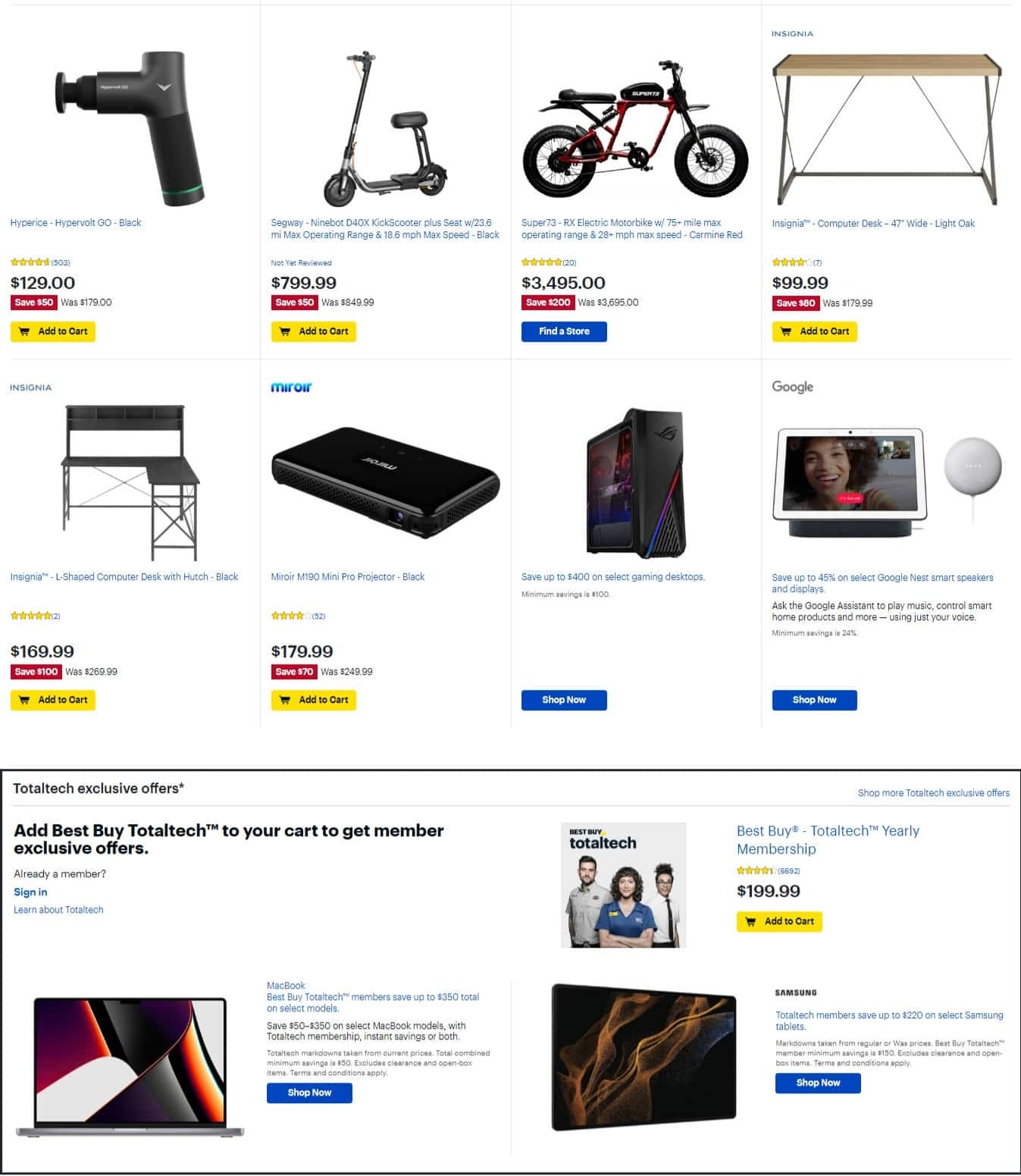Click the Insignia brand logo above L-shaped desk
This screenshot has height=1176, width=1021.
[x=31, y=387]
